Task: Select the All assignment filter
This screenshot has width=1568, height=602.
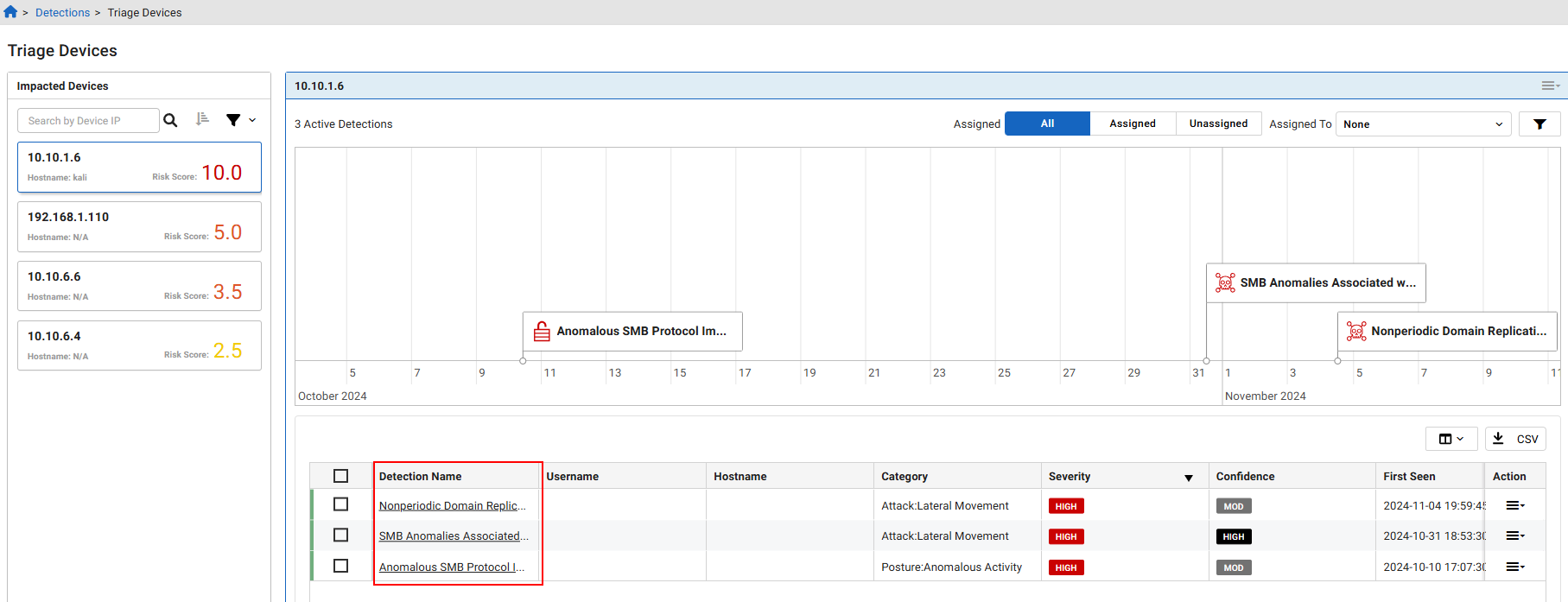Action: click(x=1047, y=124)
